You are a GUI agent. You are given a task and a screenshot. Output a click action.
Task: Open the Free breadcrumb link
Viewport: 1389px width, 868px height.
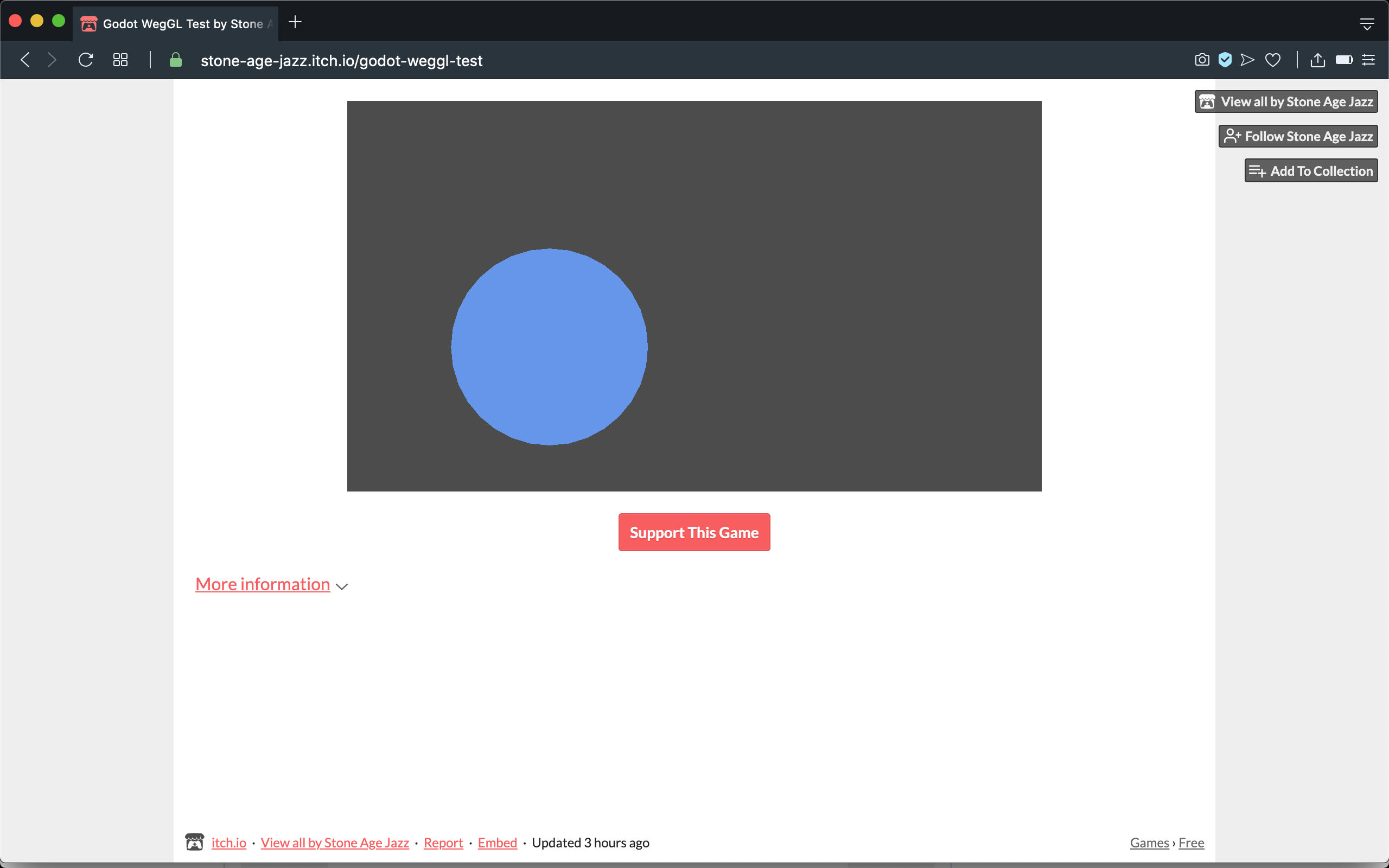coord(1191,842)
